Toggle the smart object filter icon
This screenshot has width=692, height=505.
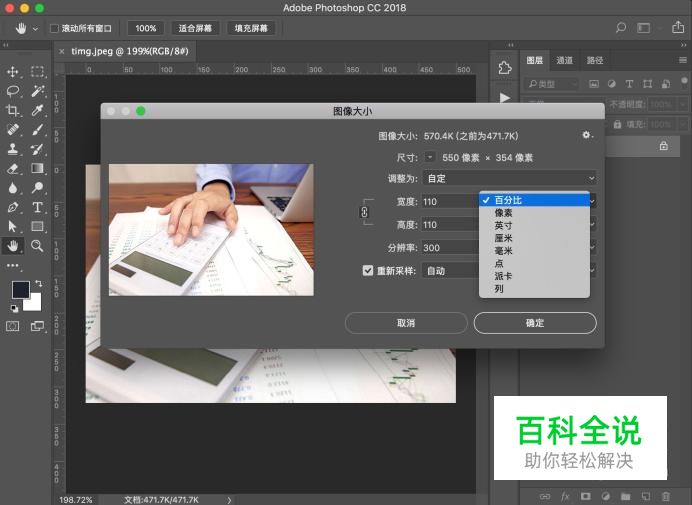click(666, 84)
